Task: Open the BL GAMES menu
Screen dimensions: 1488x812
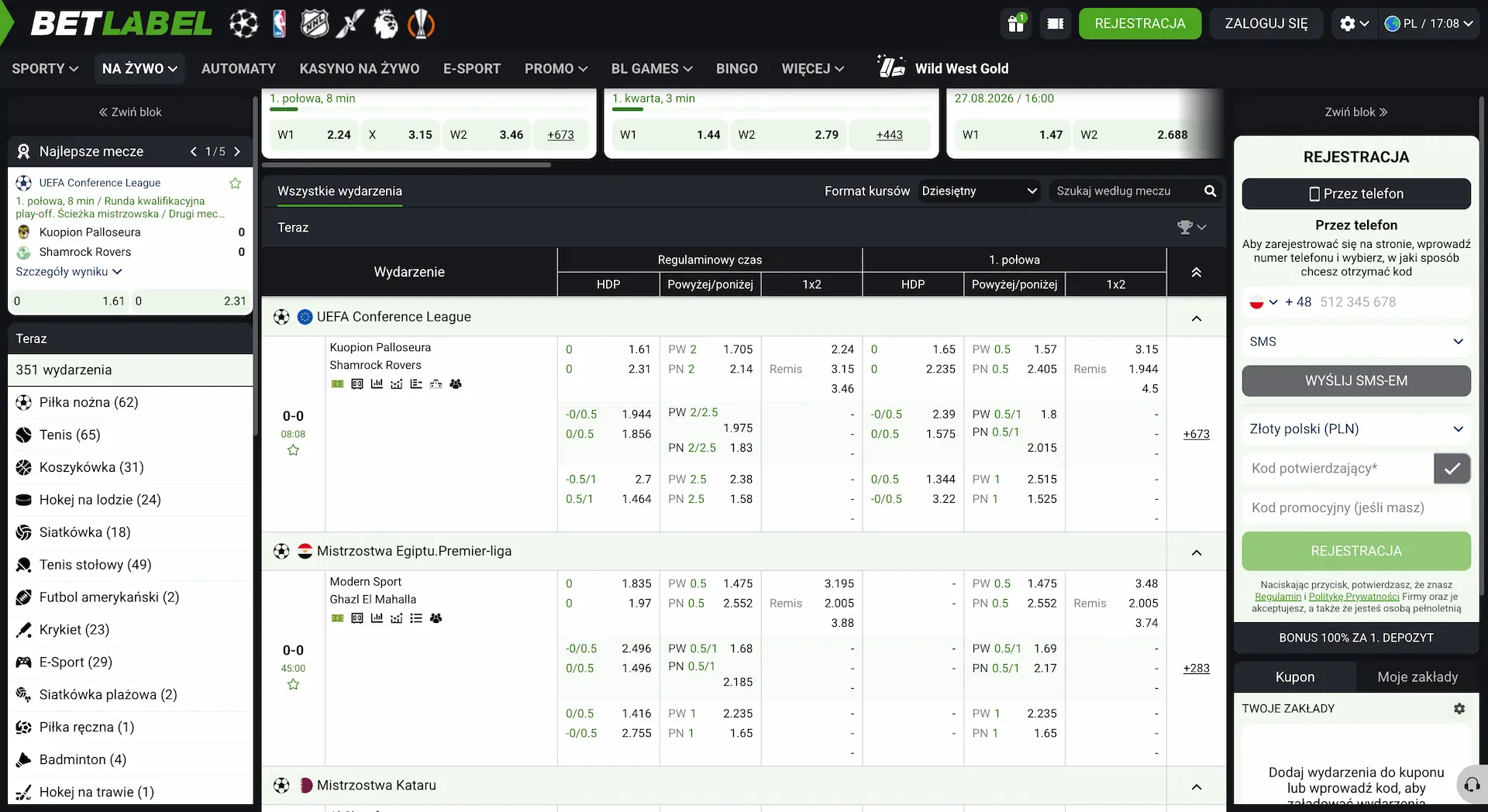Action: point(652,68)
